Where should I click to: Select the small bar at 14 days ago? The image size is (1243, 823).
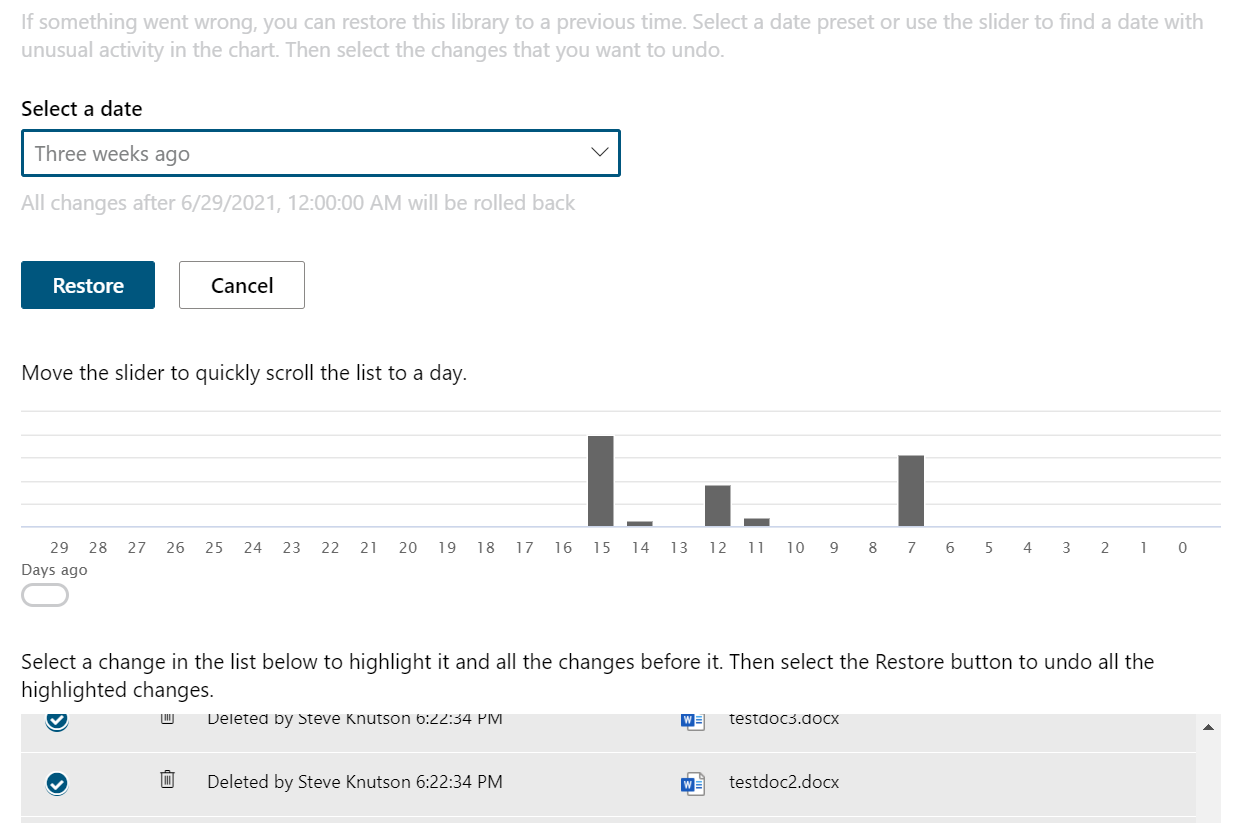coord(639,523)
